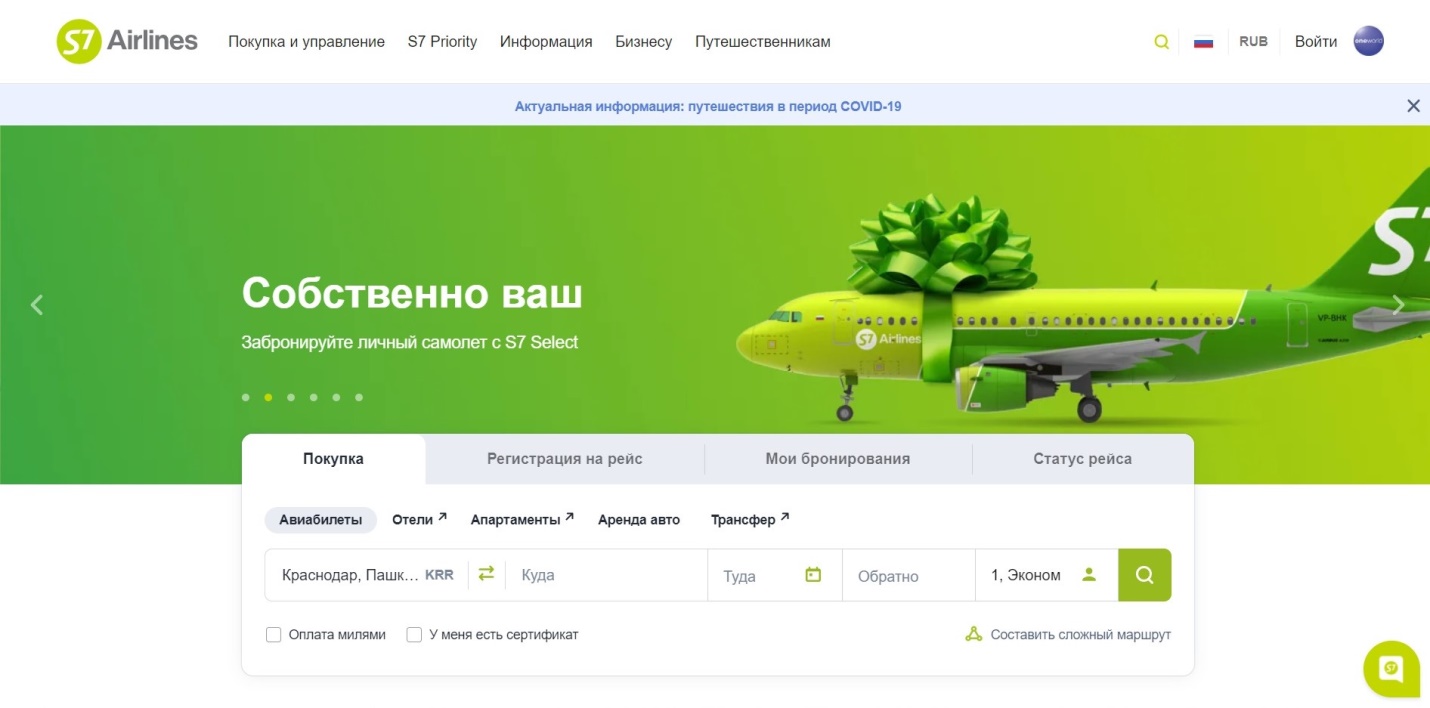Open the COVID-19 travel information link
Image resolution: width=1430 pixels, height=708 pixels.
point(707,105)
